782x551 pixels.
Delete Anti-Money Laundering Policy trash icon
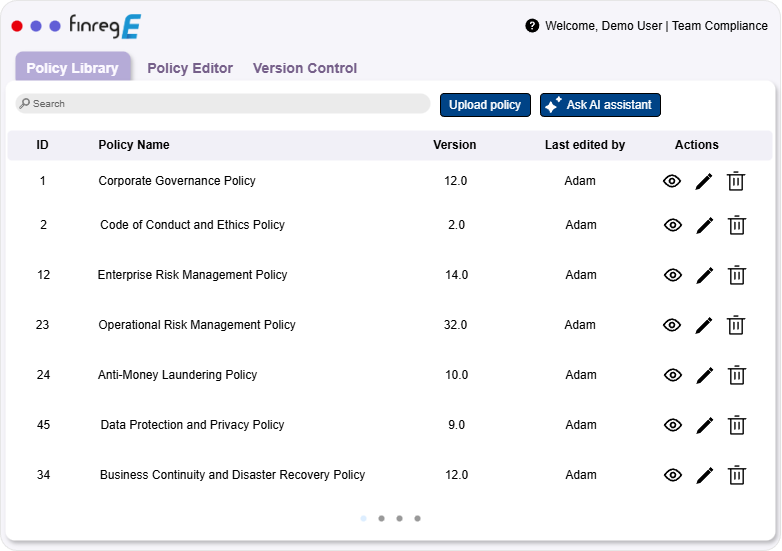click(737, 375)
